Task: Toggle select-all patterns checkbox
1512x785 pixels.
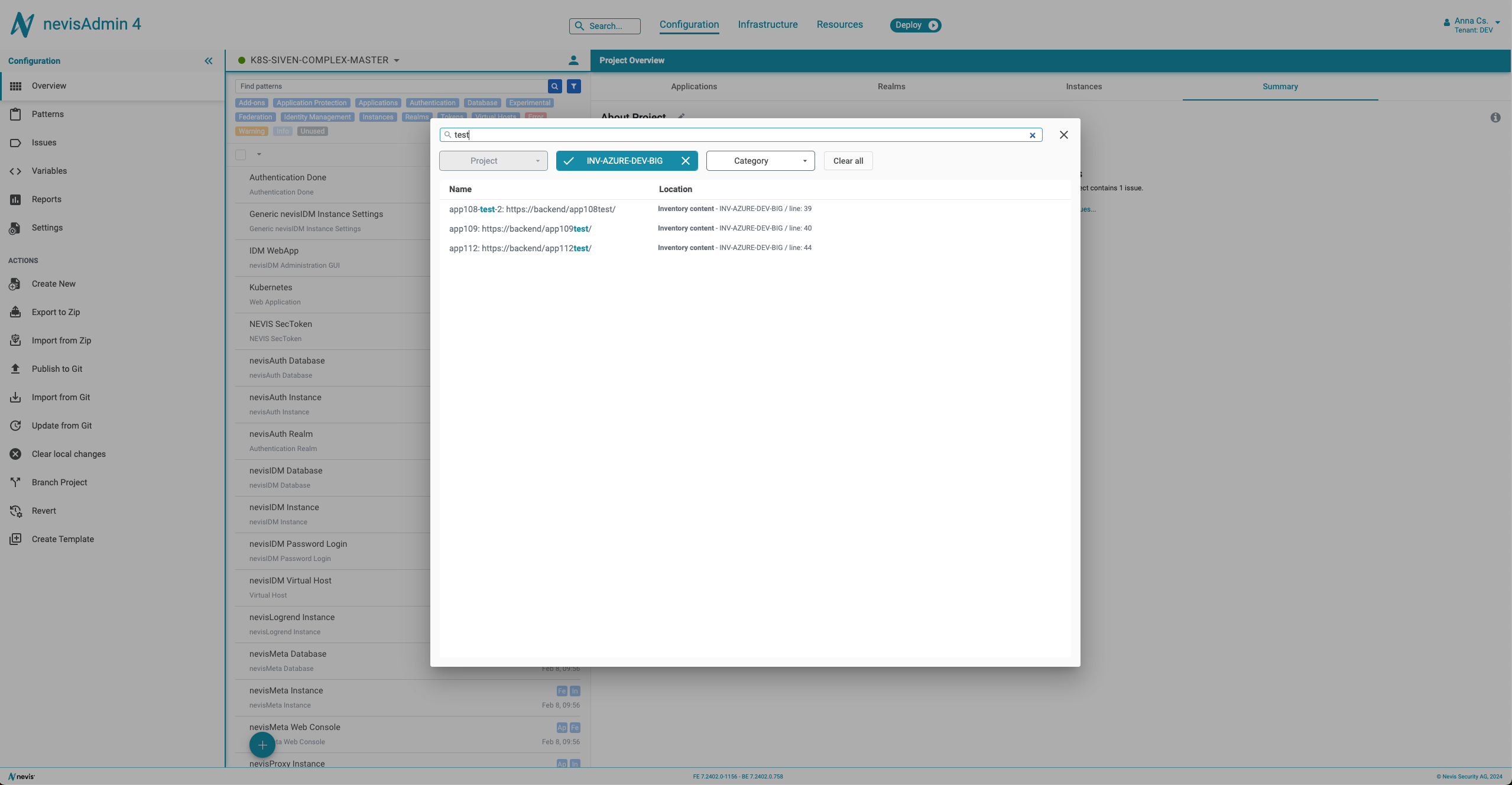Action: coord(241,155)
